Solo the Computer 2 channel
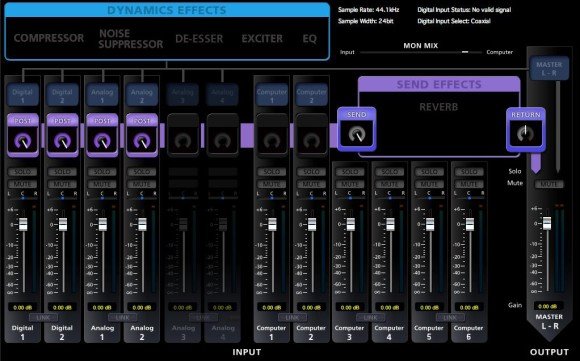Screen dimensions: 580x361 point(312,172)
